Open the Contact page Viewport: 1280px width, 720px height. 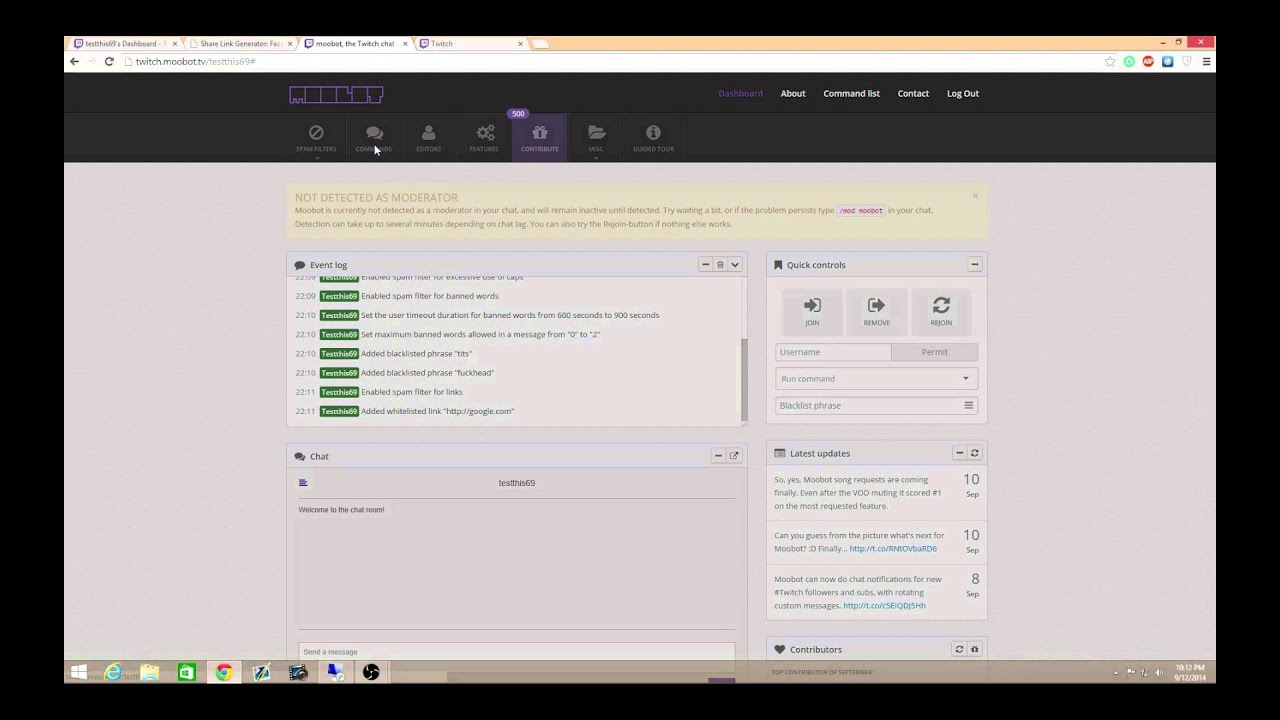pos(913,94)
